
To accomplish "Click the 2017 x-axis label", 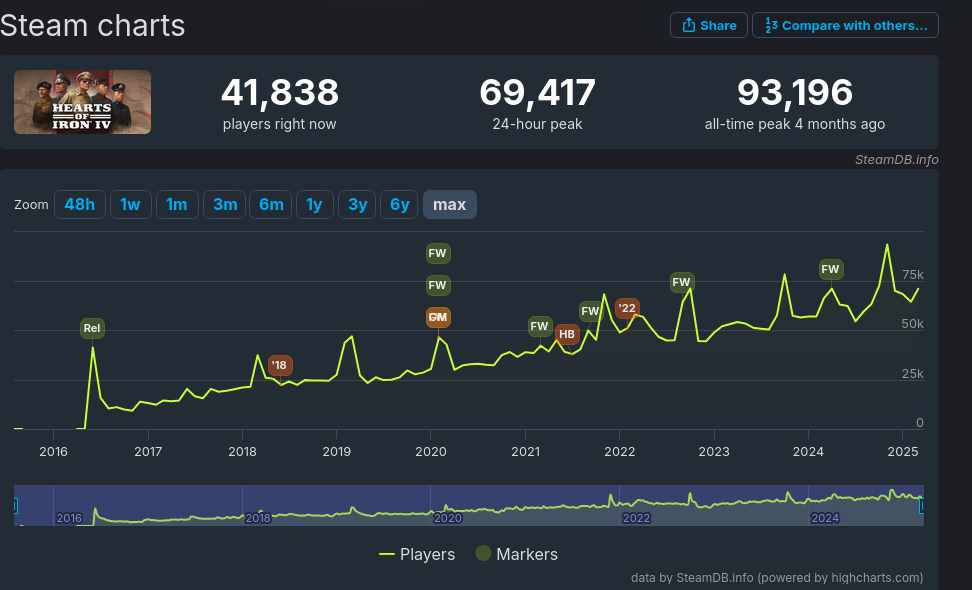I will [148, 452].
